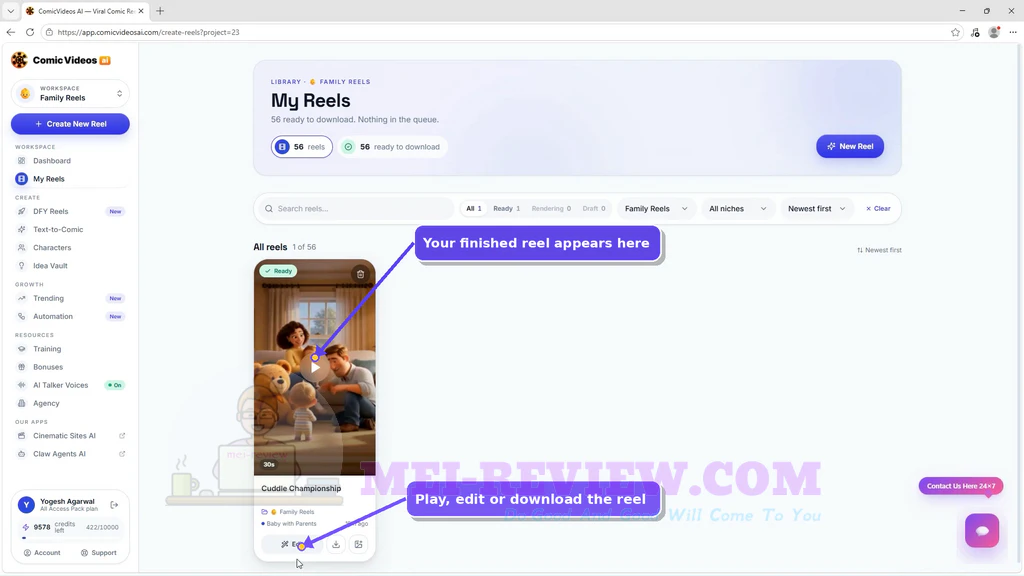The image size is (1024, 576).
Task: Clear the reel filters
Action: pos(878,209)
